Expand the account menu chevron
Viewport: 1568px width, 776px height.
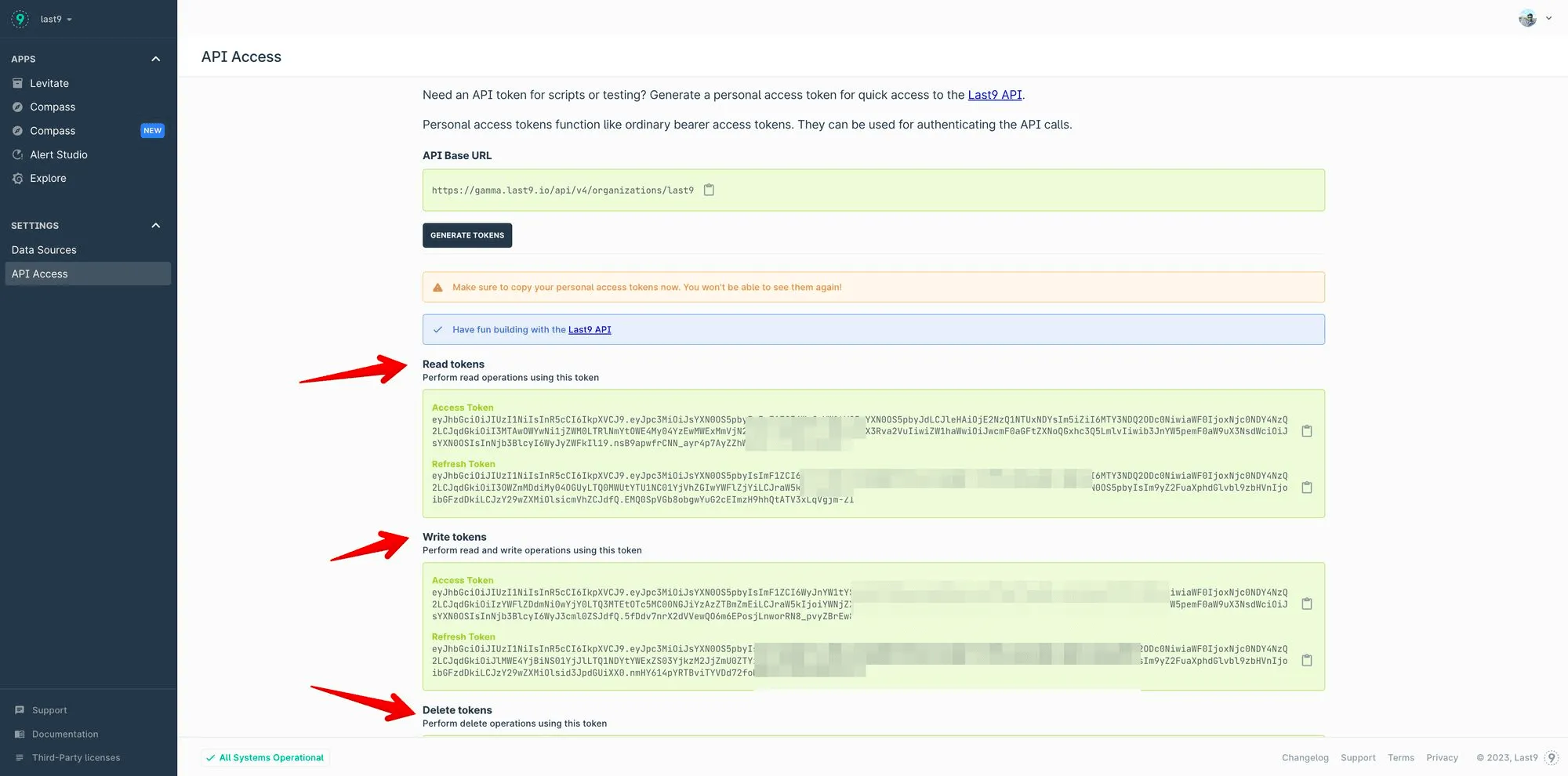click(x=1548, y=18)
